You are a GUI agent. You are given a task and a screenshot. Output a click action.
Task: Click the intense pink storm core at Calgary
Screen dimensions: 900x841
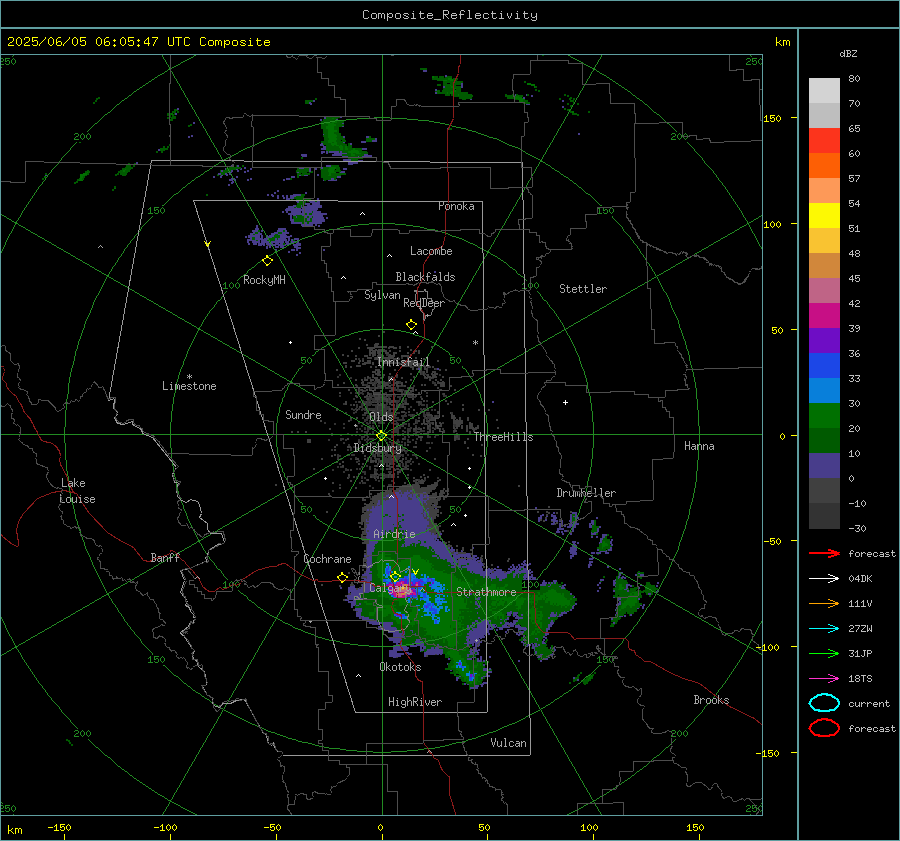coord(402,589)
